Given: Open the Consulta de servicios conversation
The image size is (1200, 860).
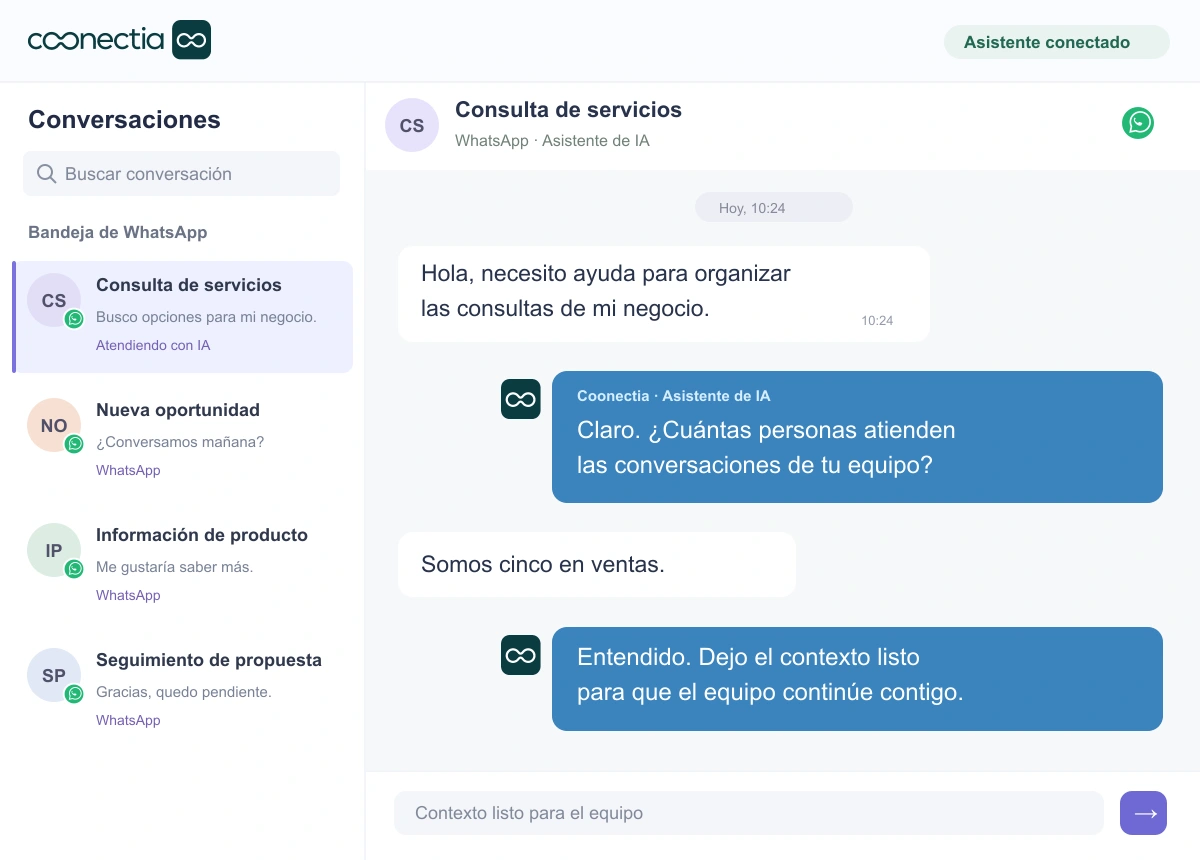Looking at the screenshot, I should tap(183, 317).
